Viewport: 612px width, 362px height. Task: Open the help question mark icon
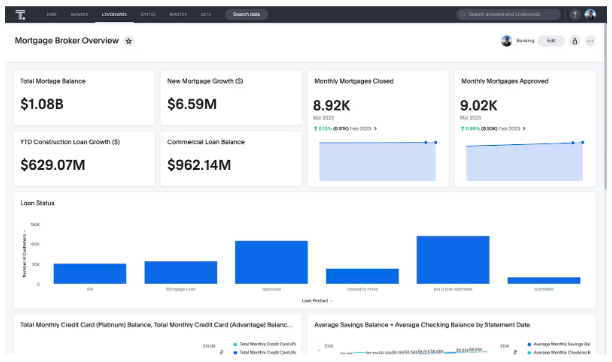tap(574, 14)
